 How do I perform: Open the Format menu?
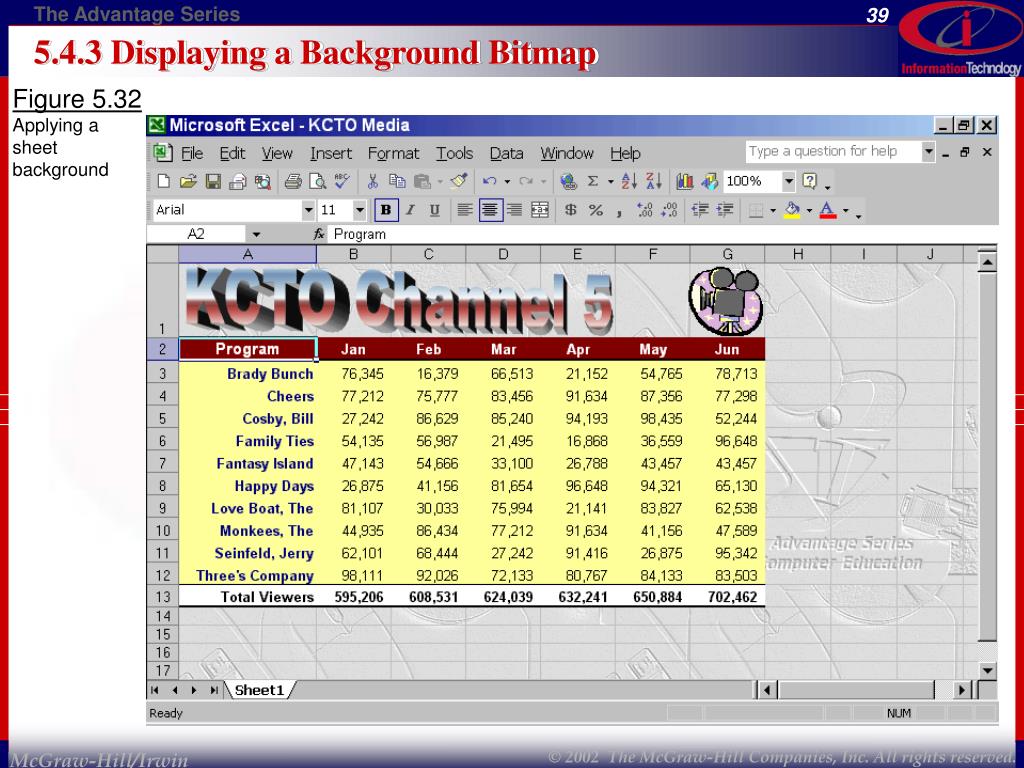pyautogui.click(x=393, y=153)
